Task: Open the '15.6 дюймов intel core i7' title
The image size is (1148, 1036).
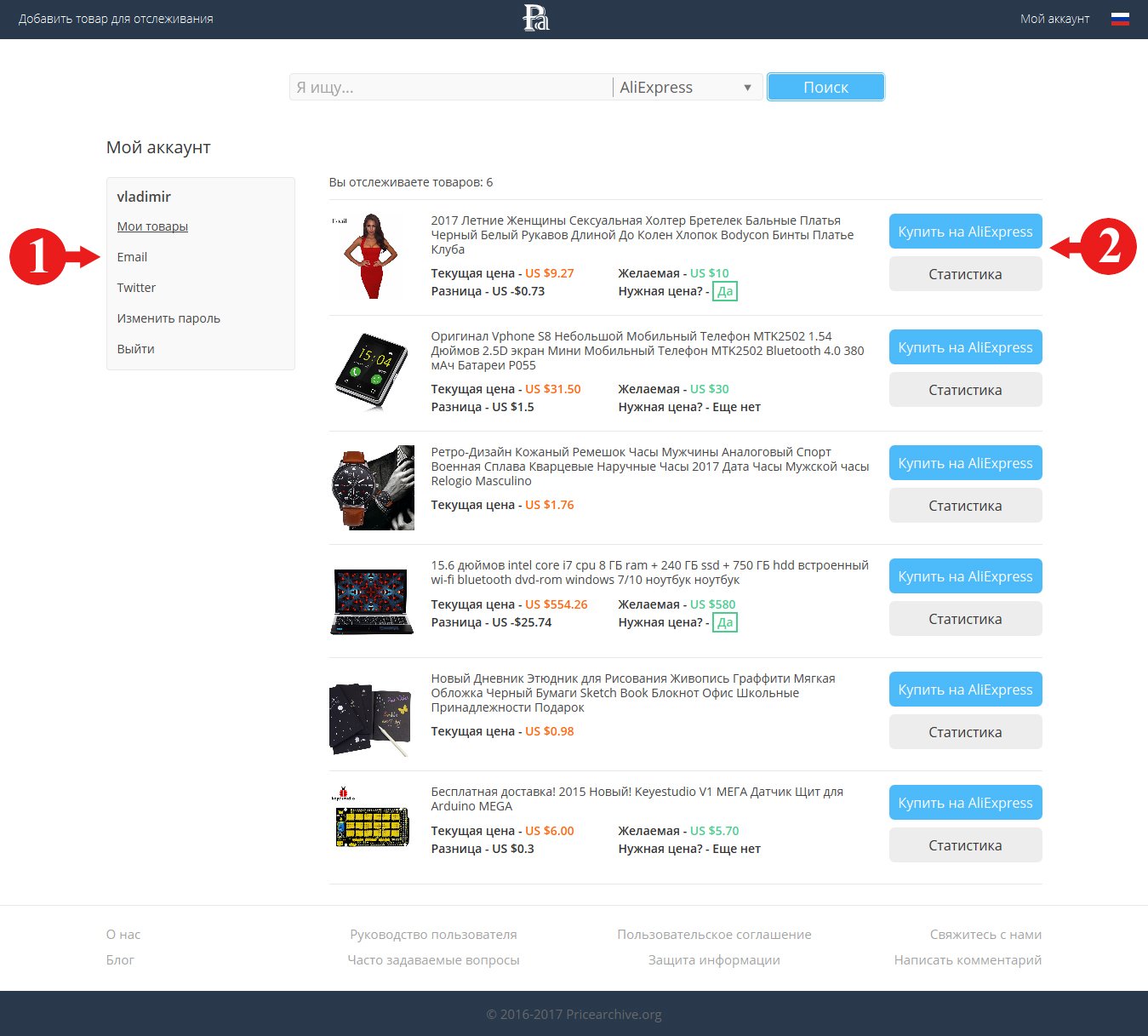Action: [650, 573]
